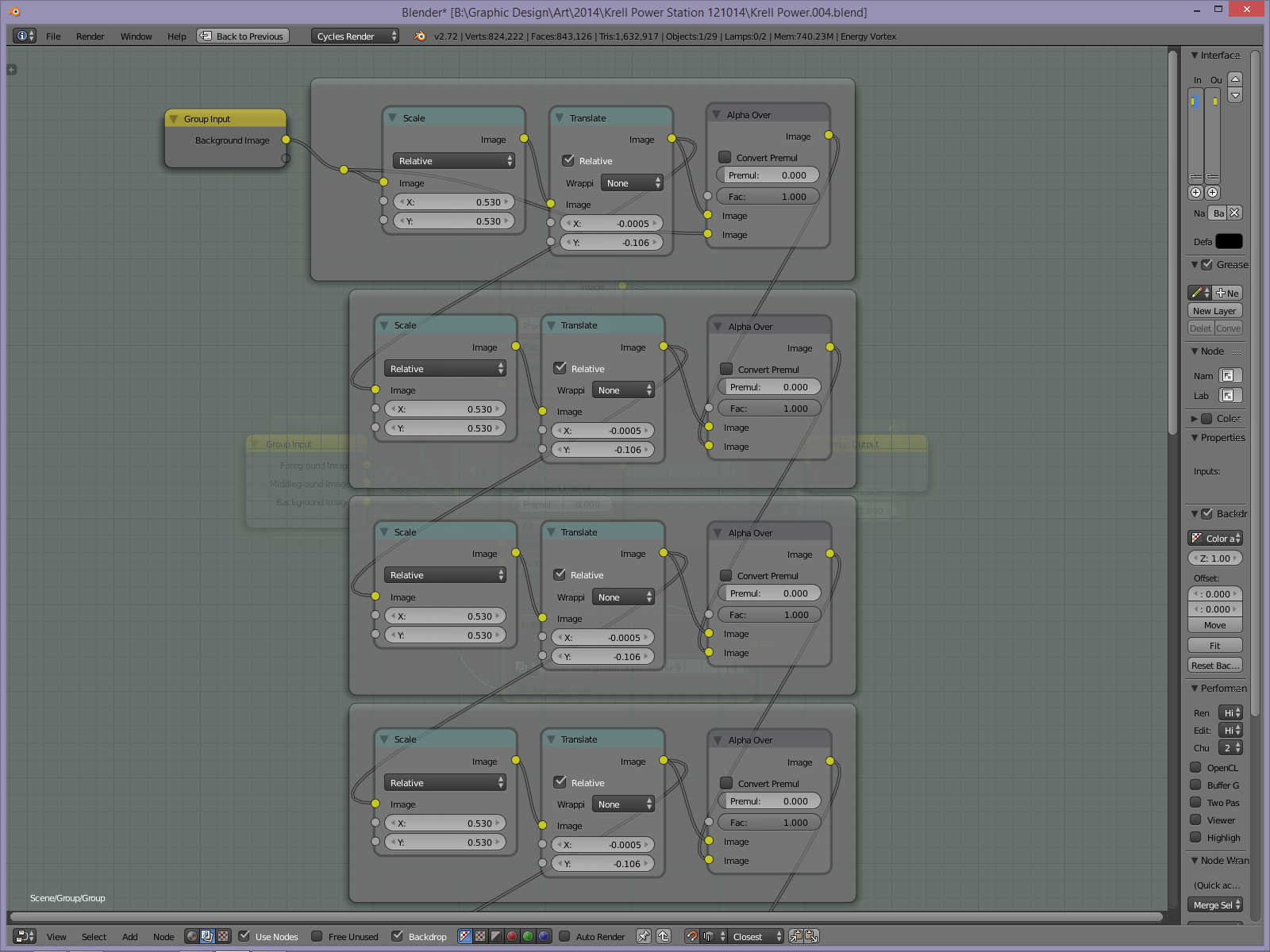Open the snap element selector
The width and height of the screenshot is (1270, 952).
click(714, 936)
